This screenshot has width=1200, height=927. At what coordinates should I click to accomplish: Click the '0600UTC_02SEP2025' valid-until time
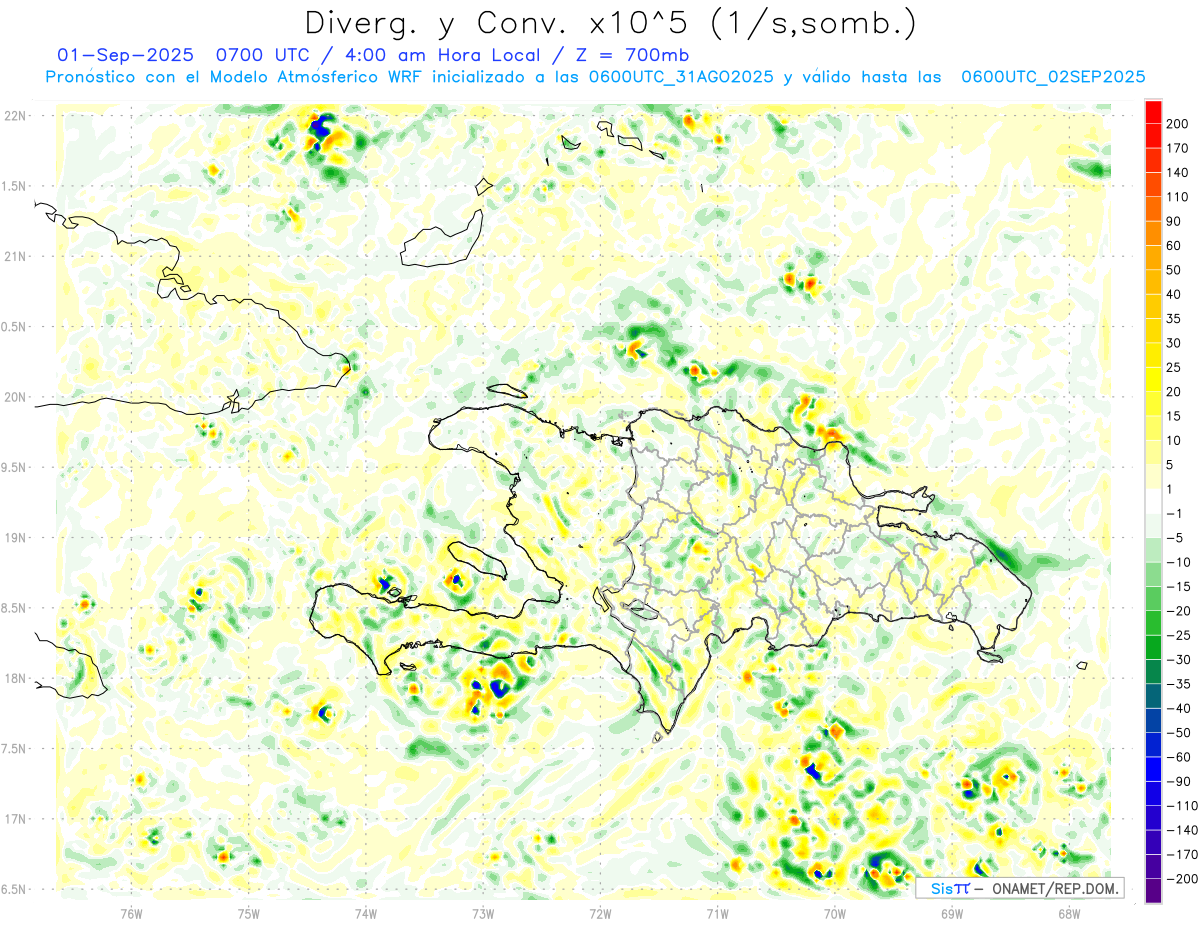point(1053,77)
